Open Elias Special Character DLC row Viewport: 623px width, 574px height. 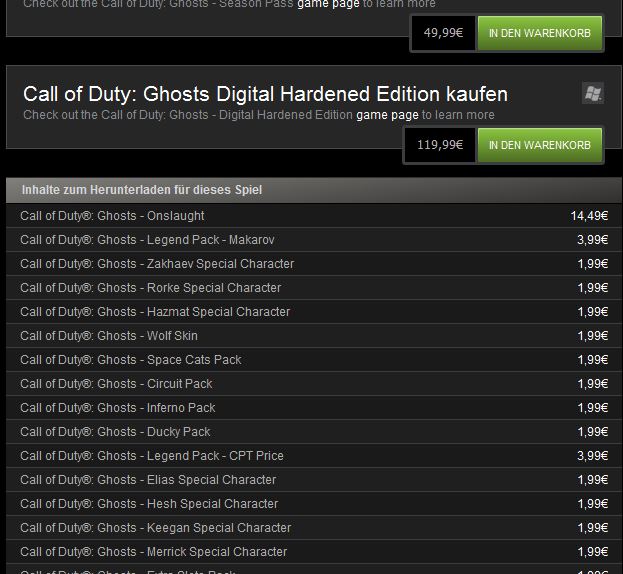point(314,479)
